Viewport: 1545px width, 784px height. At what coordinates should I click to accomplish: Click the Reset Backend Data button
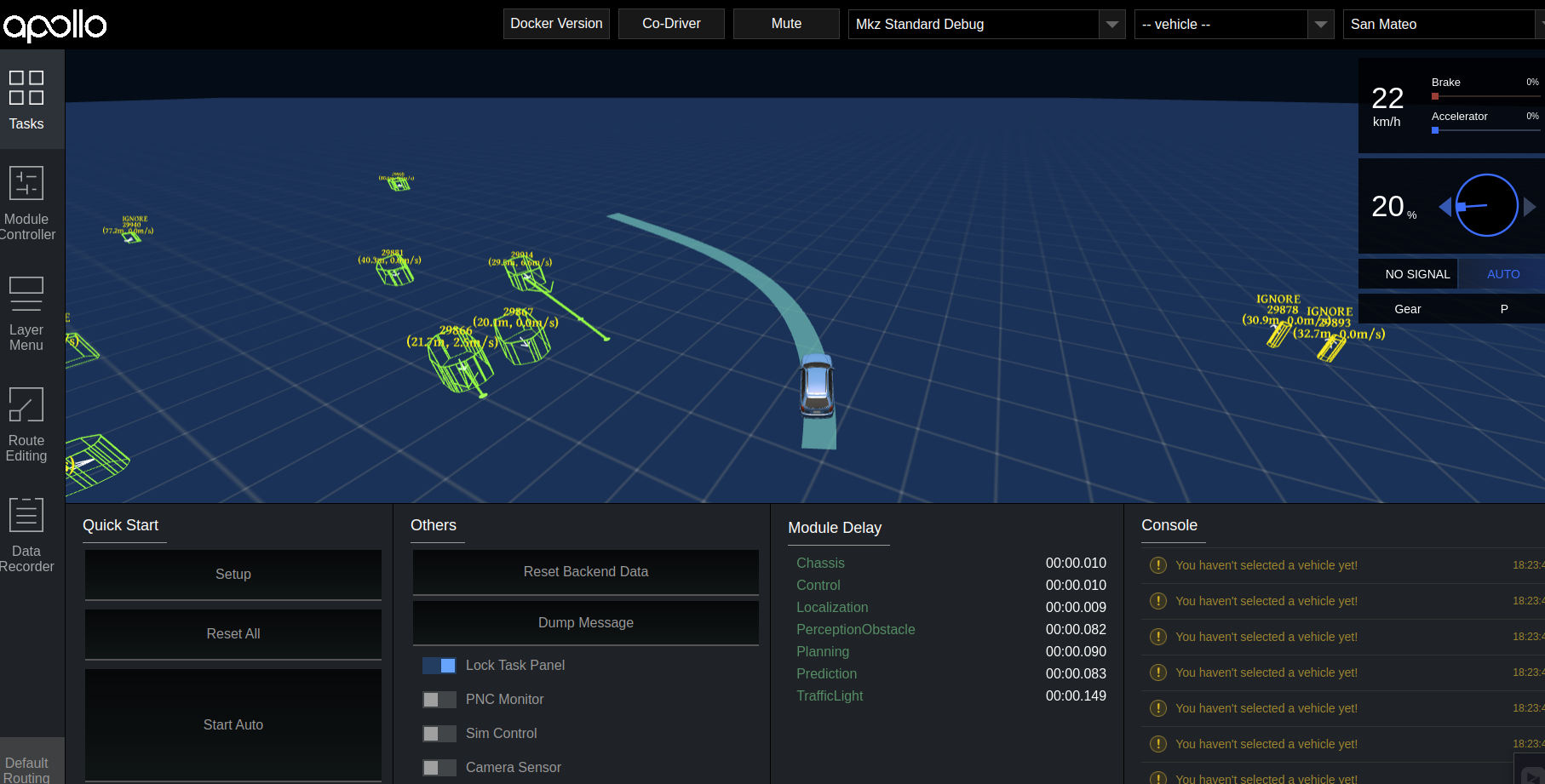coord(586,572)
